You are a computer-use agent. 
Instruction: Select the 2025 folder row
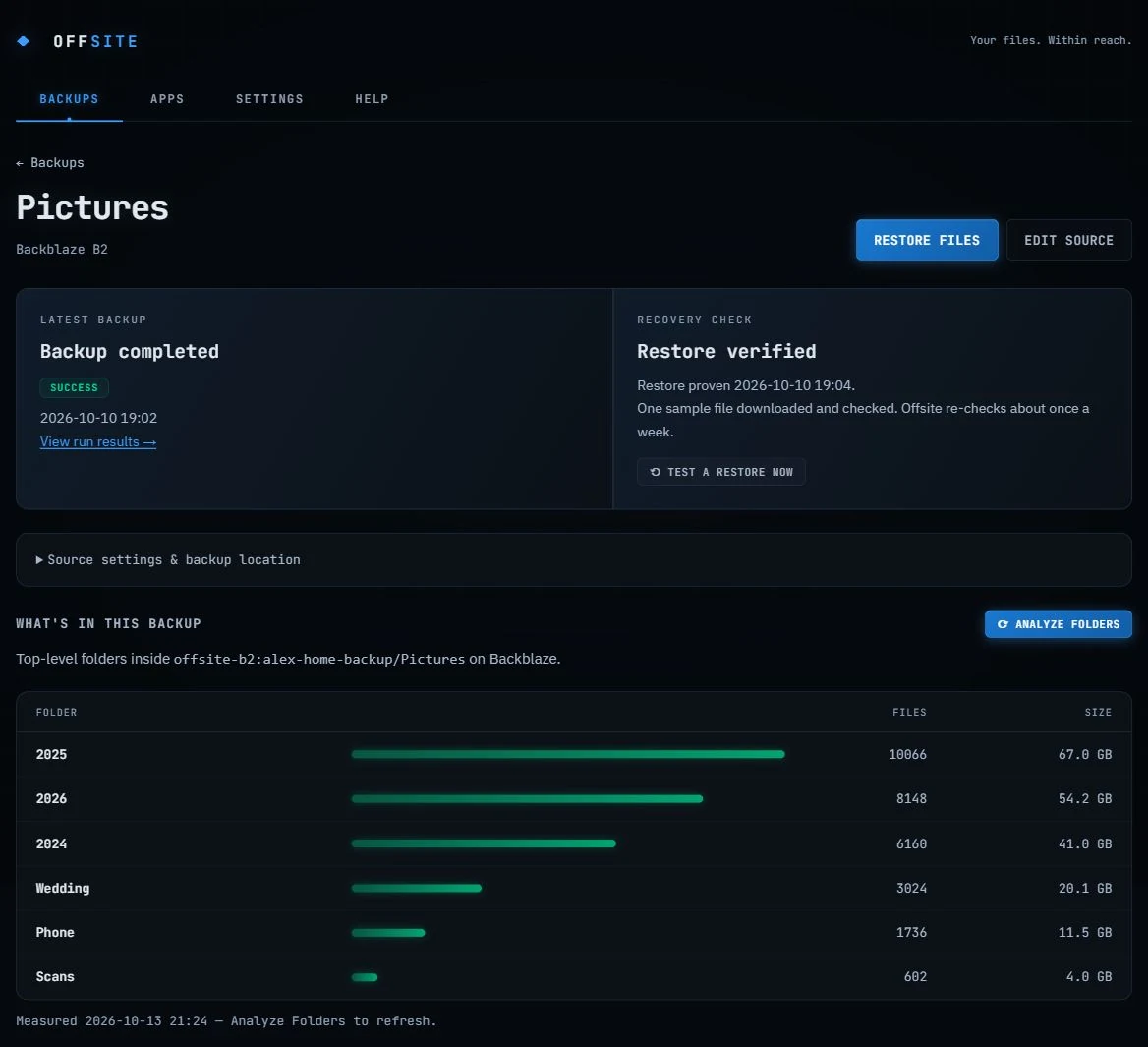tap(573, 754)
